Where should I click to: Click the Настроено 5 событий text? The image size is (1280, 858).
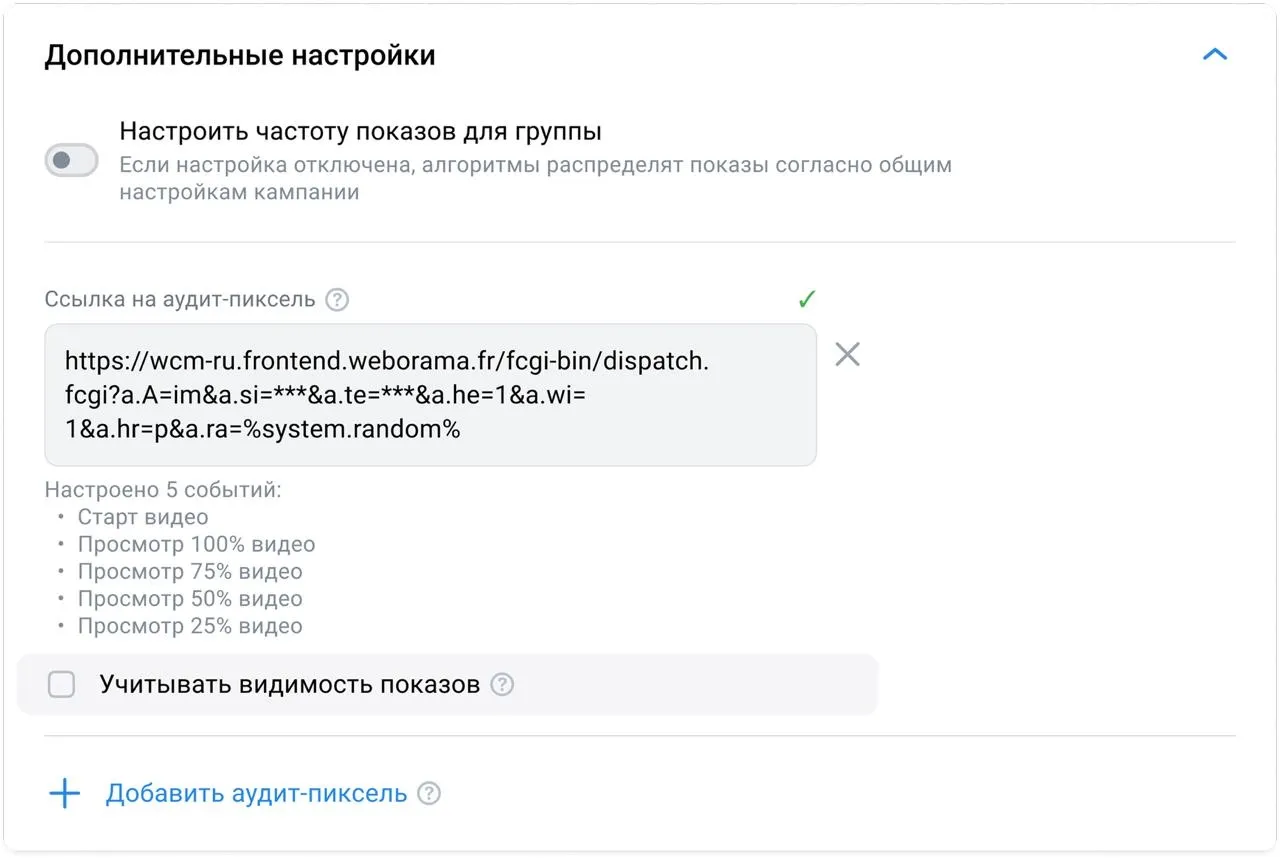(163, 490)
